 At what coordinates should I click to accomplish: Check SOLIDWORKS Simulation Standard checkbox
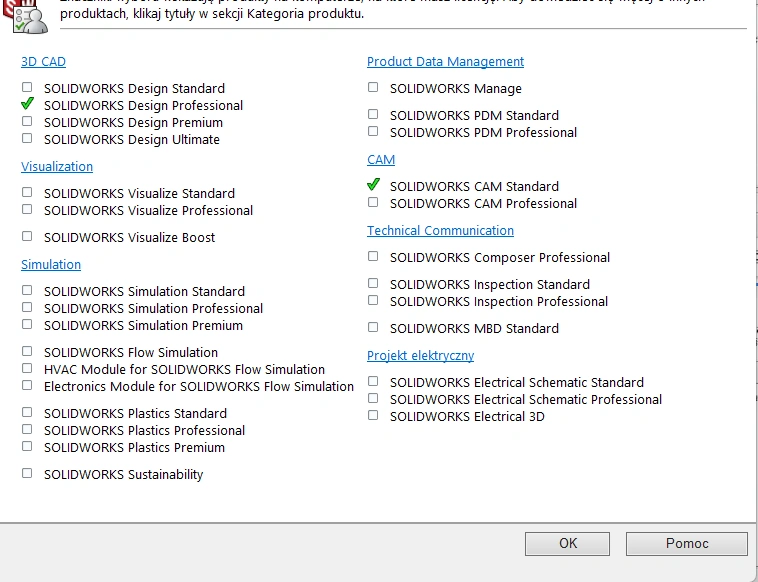(x=27, y=291)
